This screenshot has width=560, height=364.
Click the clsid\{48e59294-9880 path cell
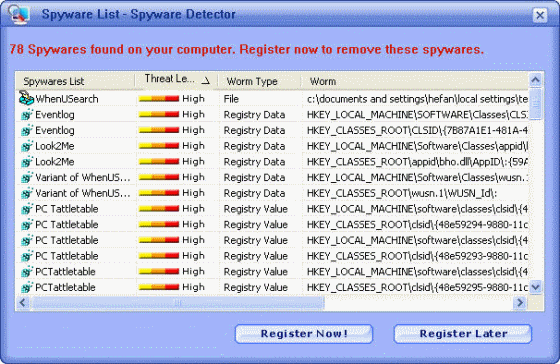[417, 225]
